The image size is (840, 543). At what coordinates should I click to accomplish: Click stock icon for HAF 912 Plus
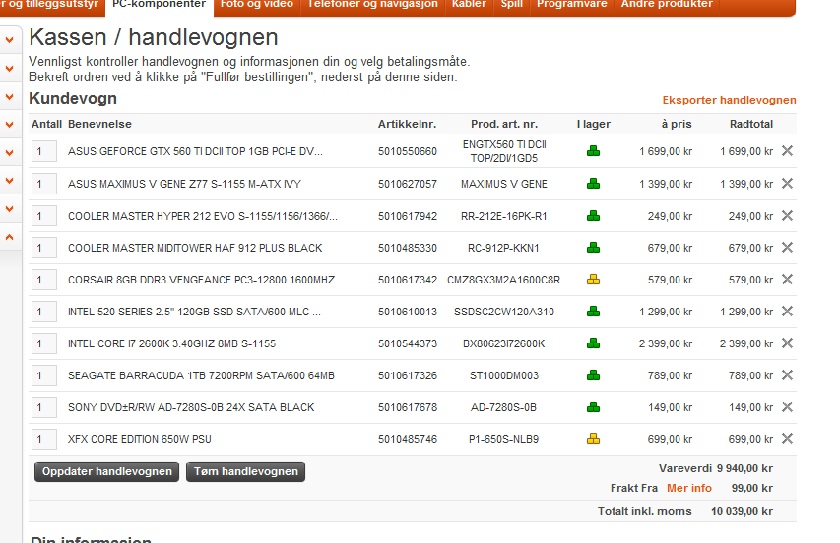pyautogui.click(x=594, y=248)
